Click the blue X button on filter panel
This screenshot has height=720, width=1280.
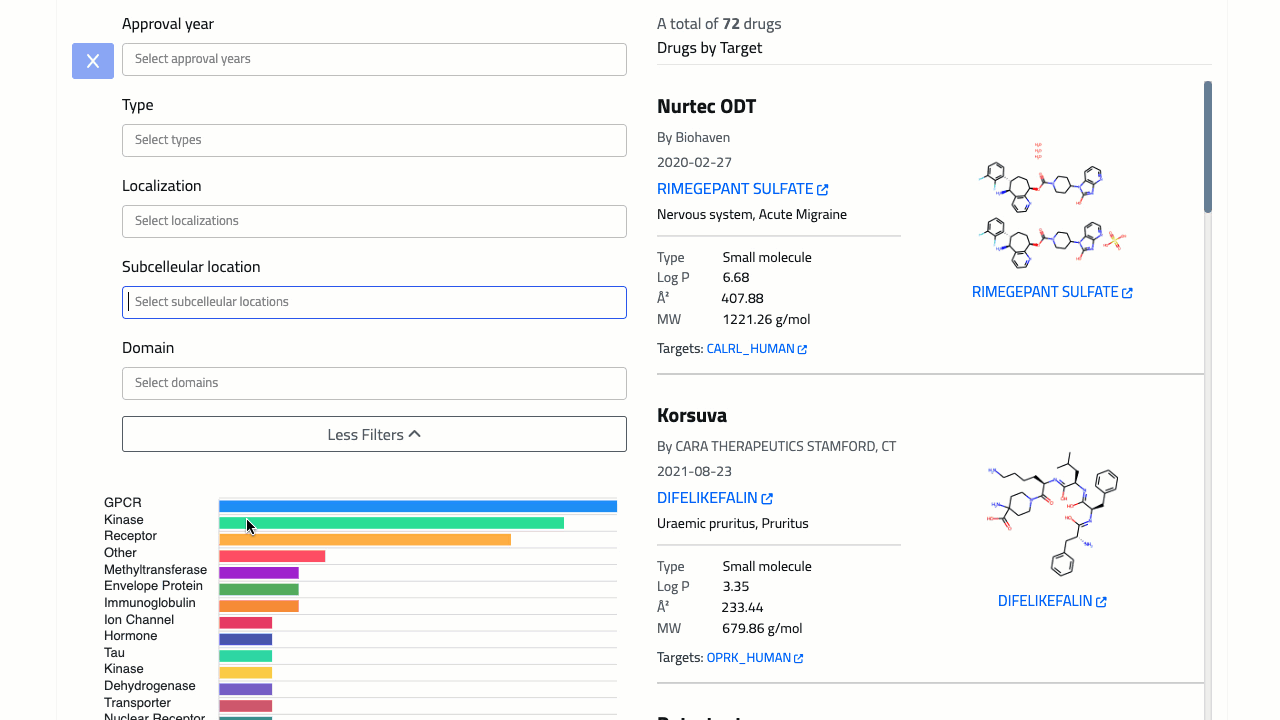(x=92, y=61)
